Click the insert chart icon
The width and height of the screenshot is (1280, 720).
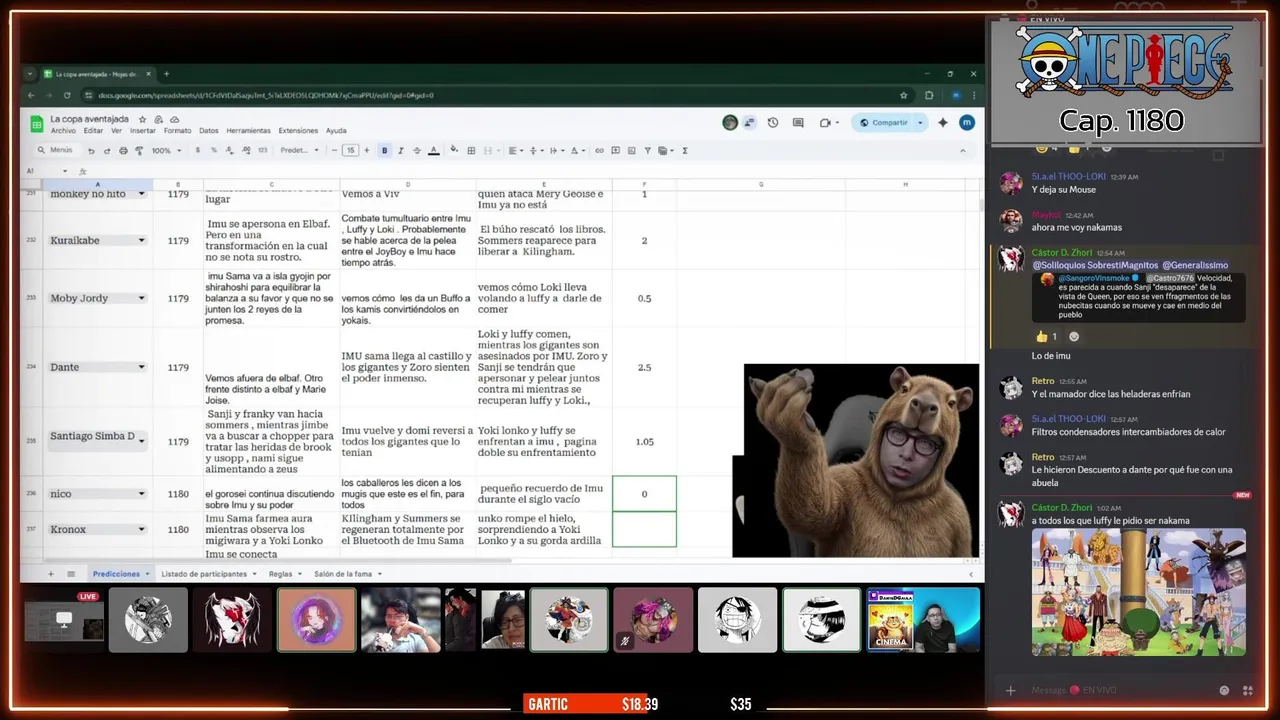(x=631, y=151)
